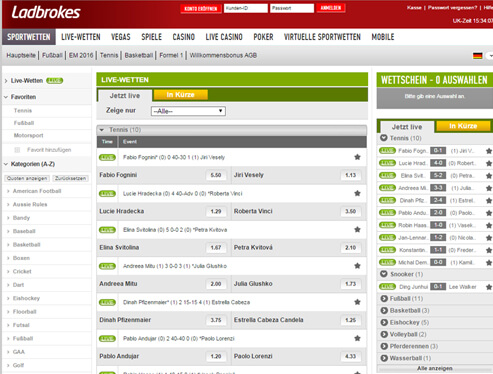The image size is (493, 374).
Task: Click sidebar star for Ding Junhui snooker match
Action: tap(489, 287)
